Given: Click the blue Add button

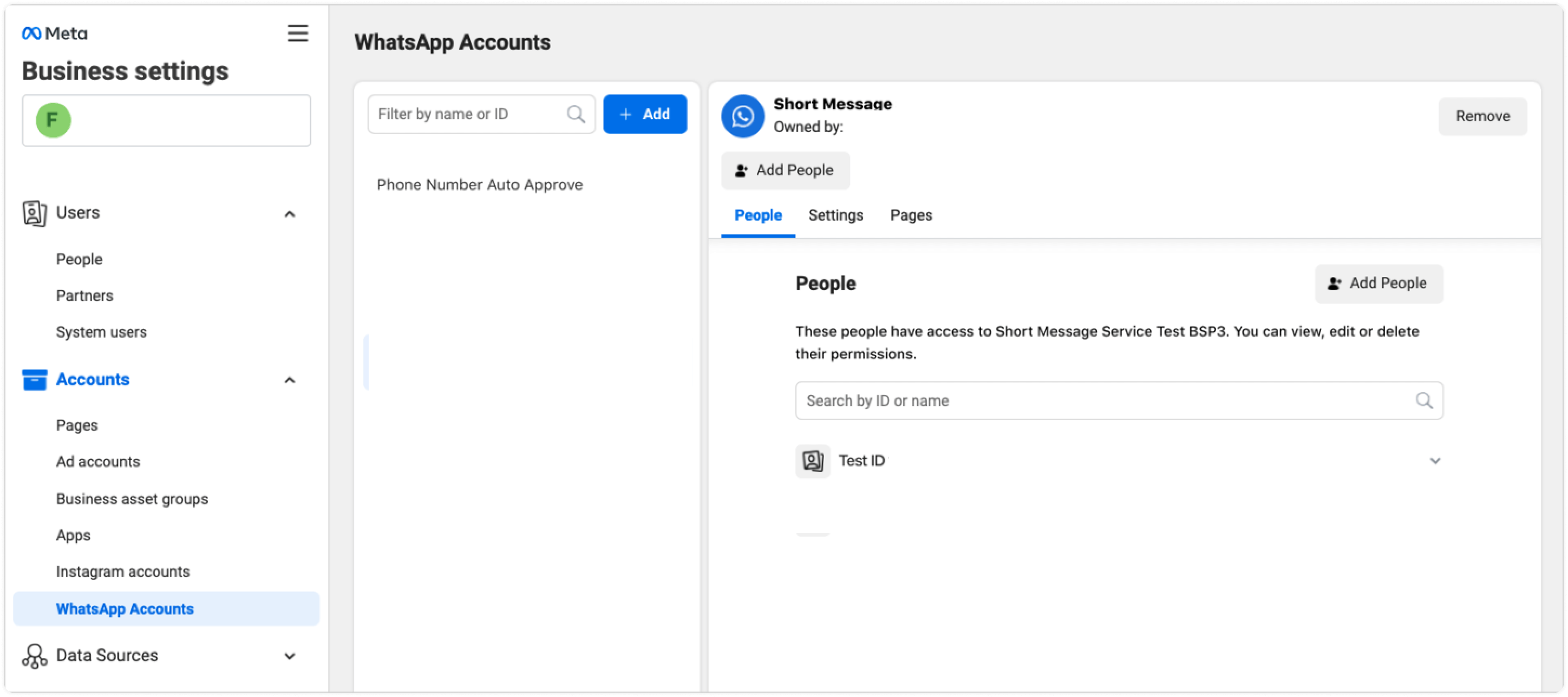Looking at the screenshot, I should click(645, 114).
